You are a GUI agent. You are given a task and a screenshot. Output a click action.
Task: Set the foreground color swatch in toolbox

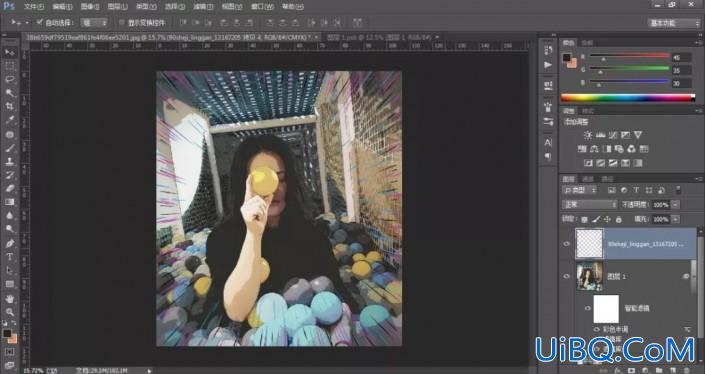click(x=7, y=333)
